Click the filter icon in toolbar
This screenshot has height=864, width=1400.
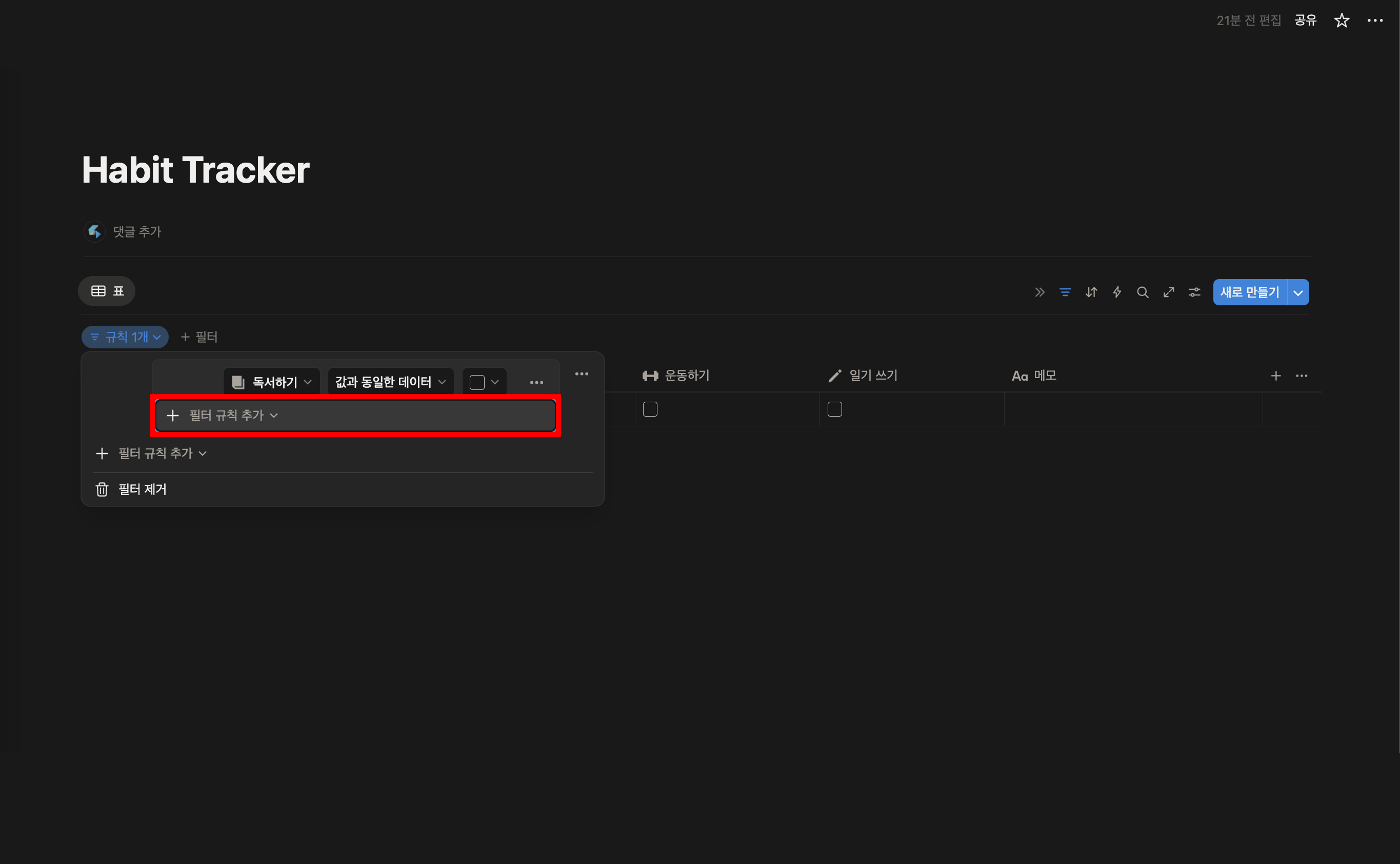pos(1065,292)
